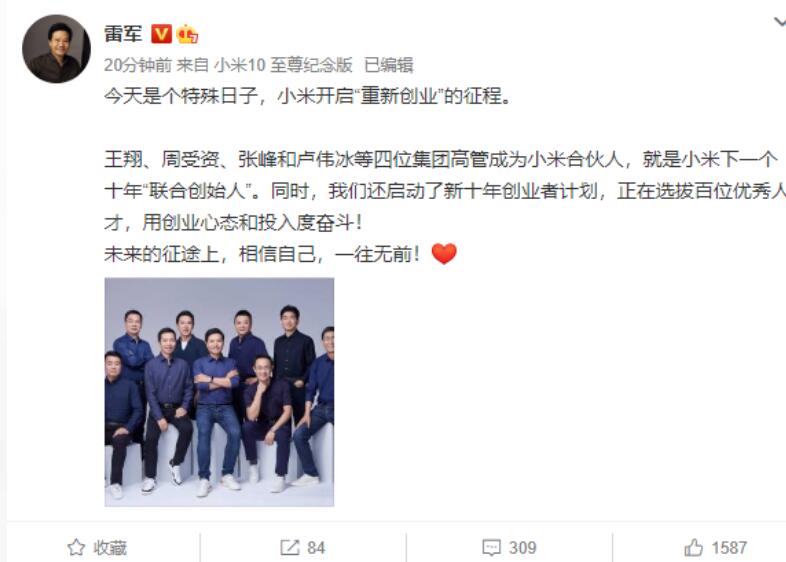Screen dimensions: 786x562
Task: Click the orange V verified badge
Action: [x=161, y=34]
